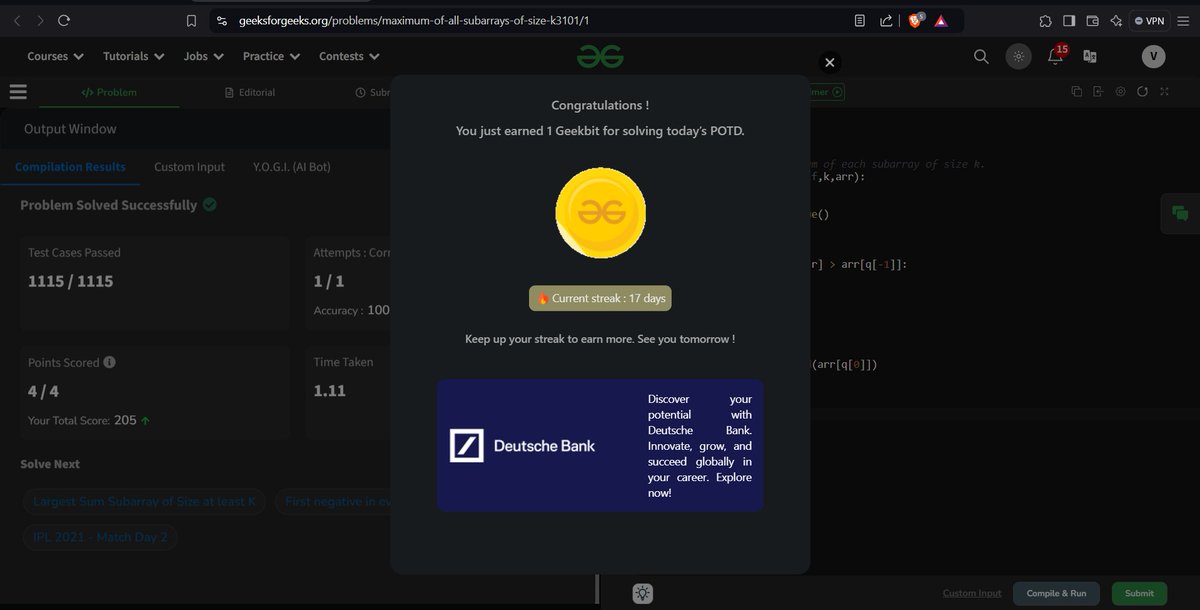
Task: Open the left hamburger sidebar menu
Action: (18, 92)
